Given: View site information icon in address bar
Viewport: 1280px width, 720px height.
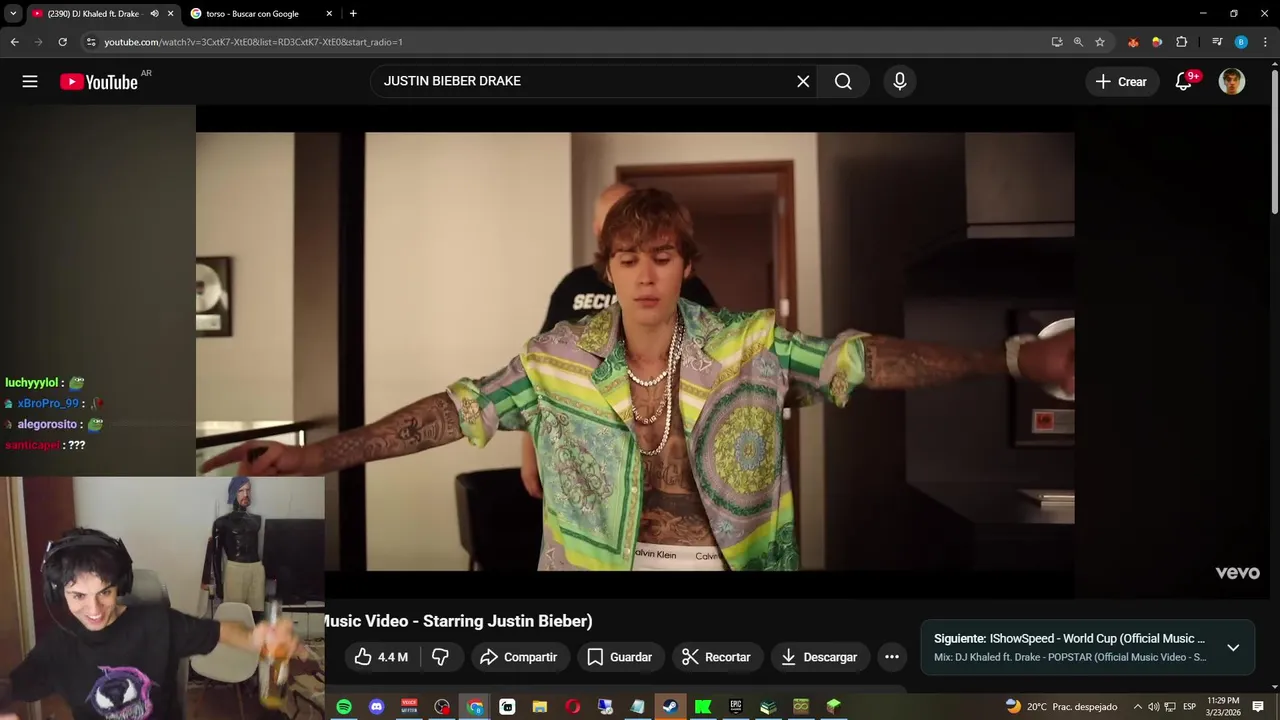Looking at the screenshot, I should pos(91,42).
